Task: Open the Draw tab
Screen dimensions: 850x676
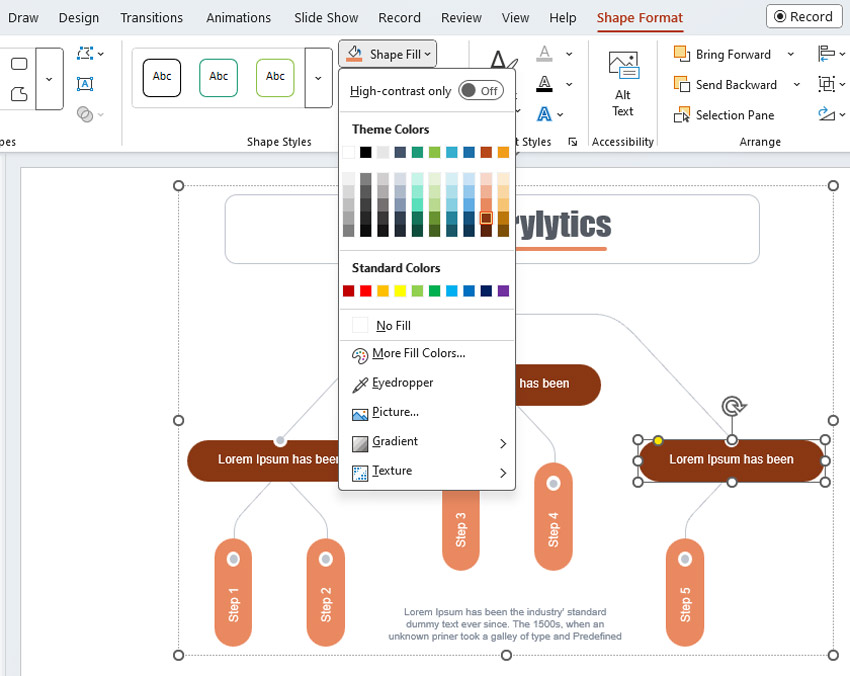Action: pos(23,17)
